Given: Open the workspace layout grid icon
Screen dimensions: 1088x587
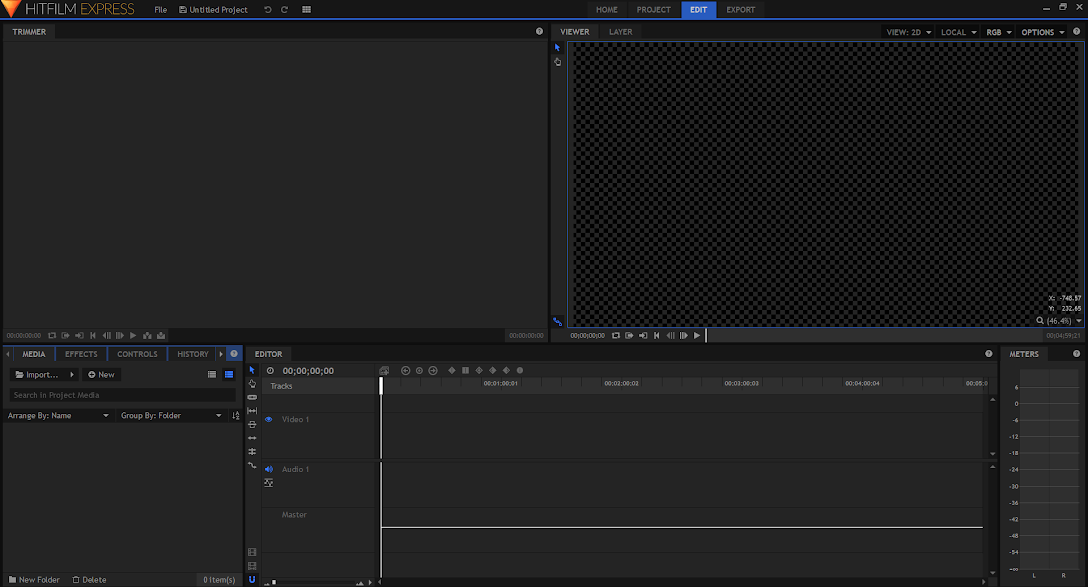Looking at the screenshot, I should coord(306,10).
